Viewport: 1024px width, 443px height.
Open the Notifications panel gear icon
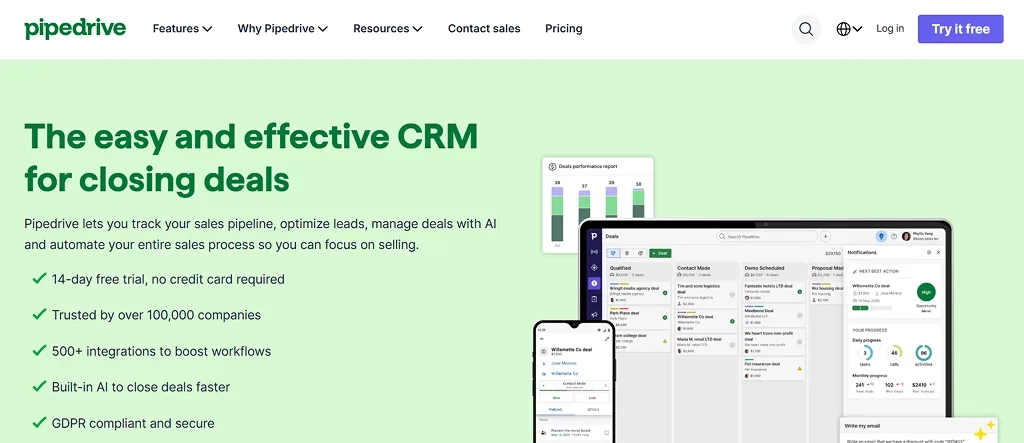[x=929, y=252]
